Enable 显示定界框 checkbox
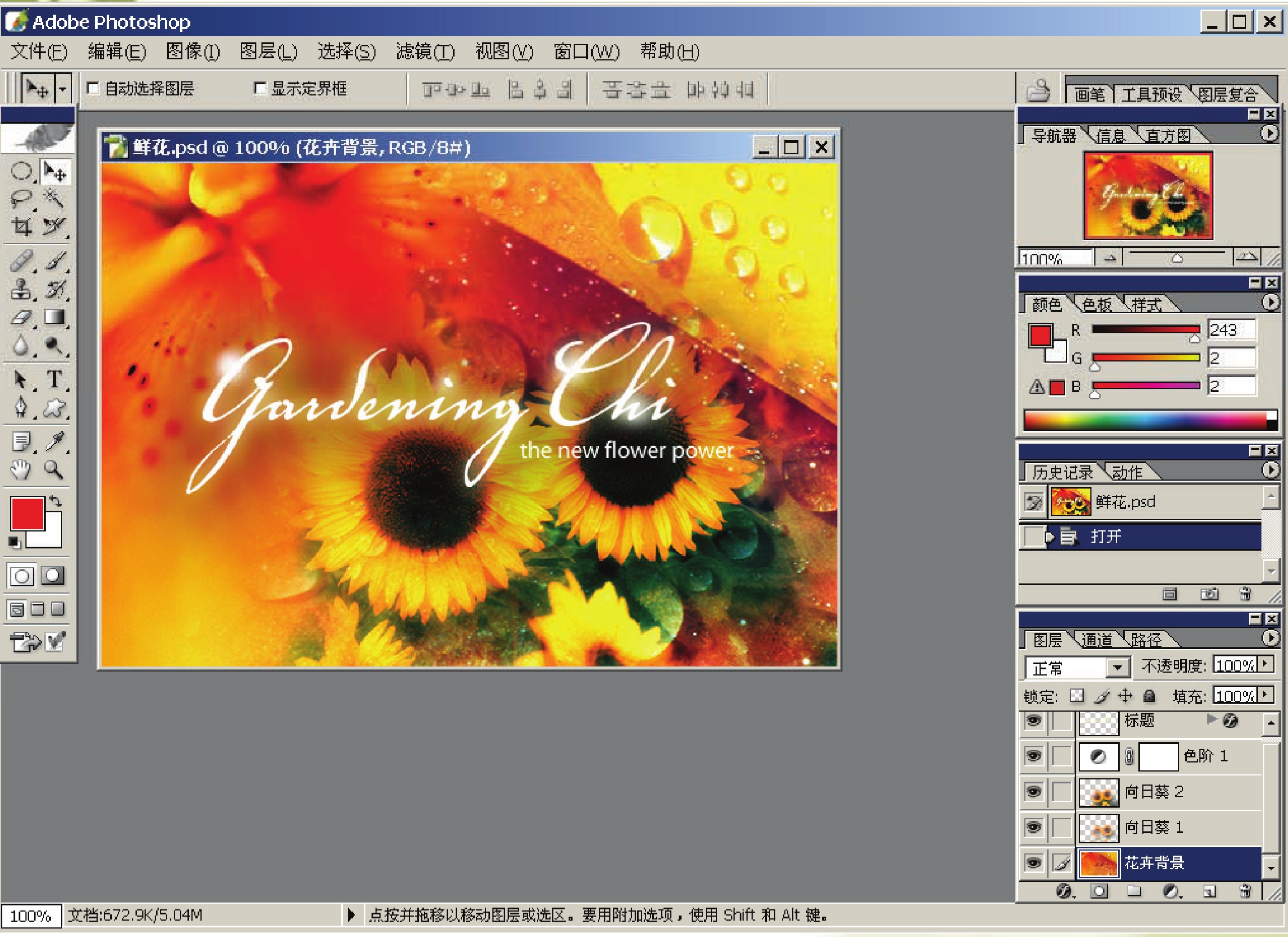The image size is (1288, 937). [260, 88]
